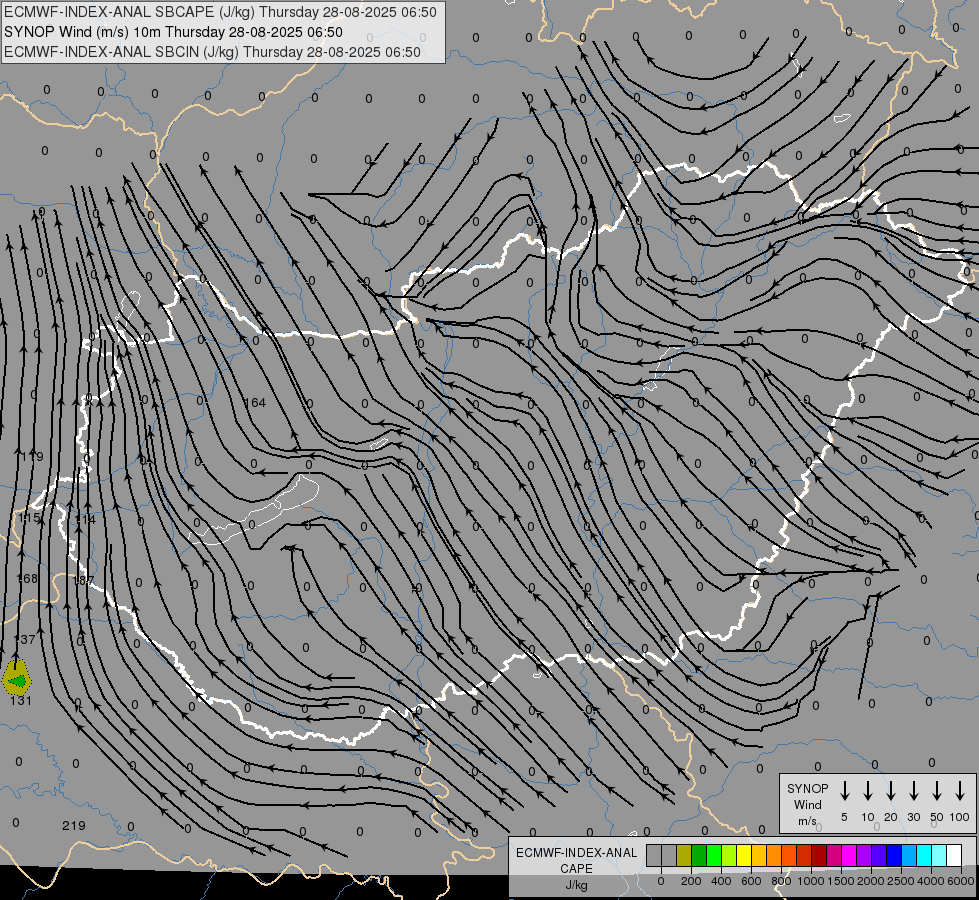The image size is (979, 900).
Task: Click the '800' tick label of CAPE legend
Action: pos(781,881)
